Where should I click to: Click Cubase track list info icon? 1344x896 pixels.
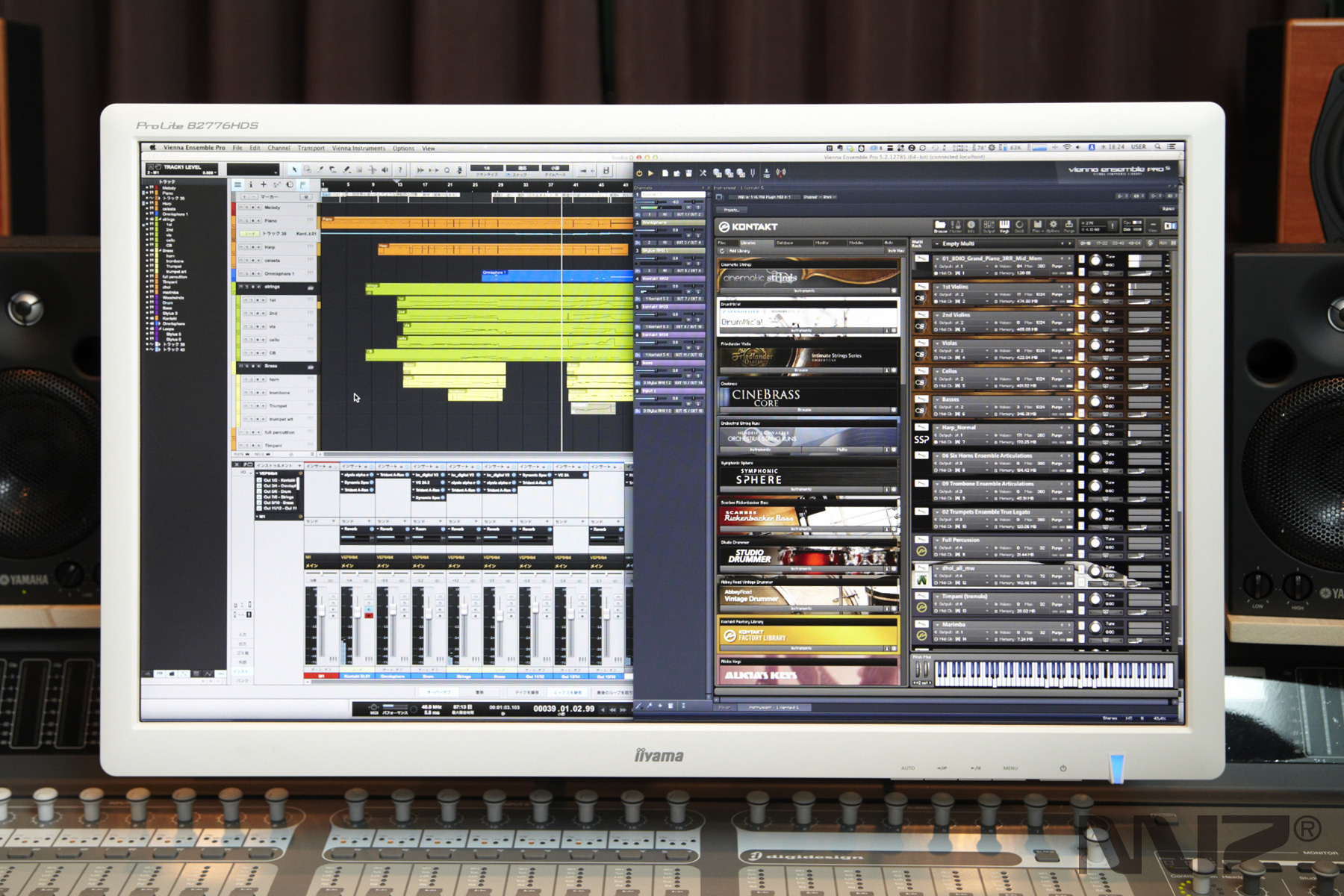251,184
